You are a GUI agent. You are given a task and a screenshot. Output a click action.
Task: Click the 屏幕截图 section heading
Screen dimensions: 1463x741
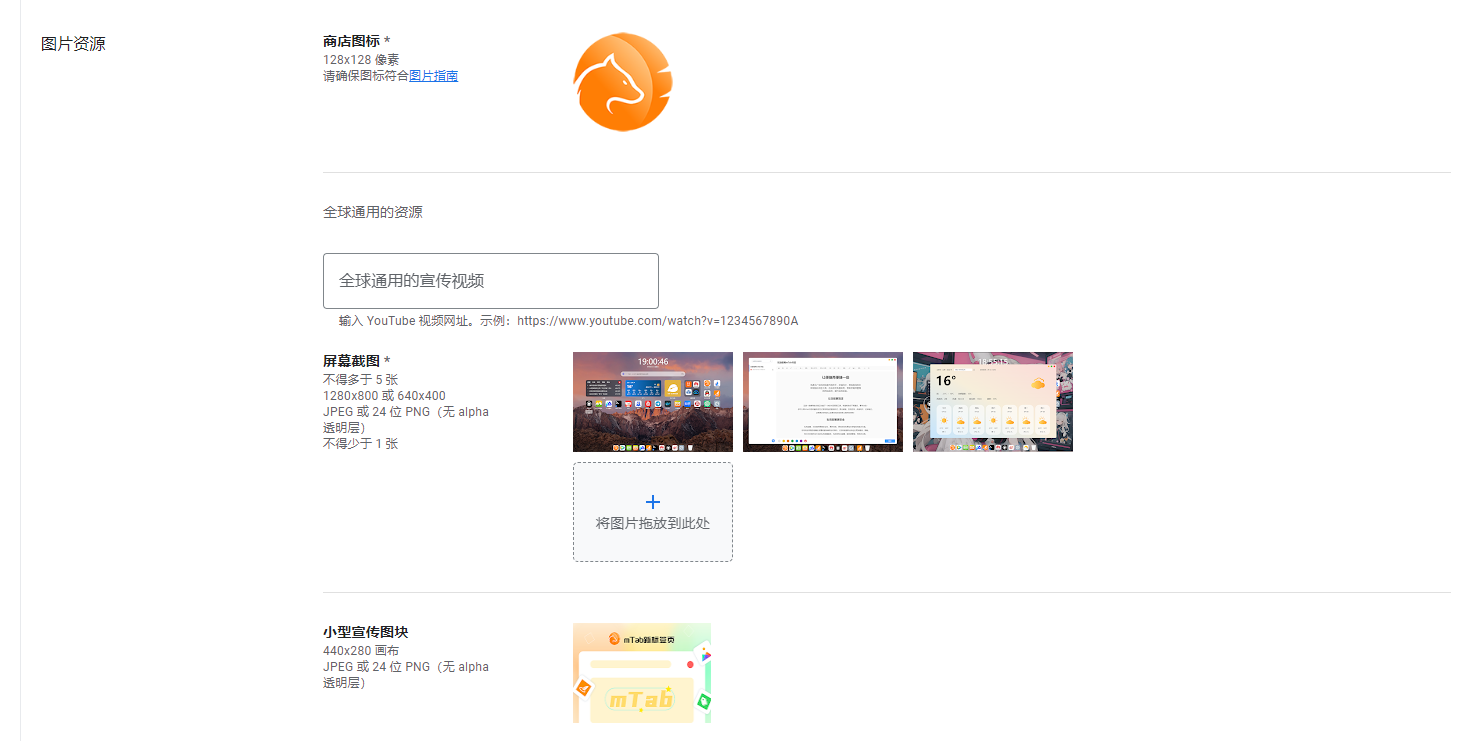pyautogui.click(x=350, y=361)
